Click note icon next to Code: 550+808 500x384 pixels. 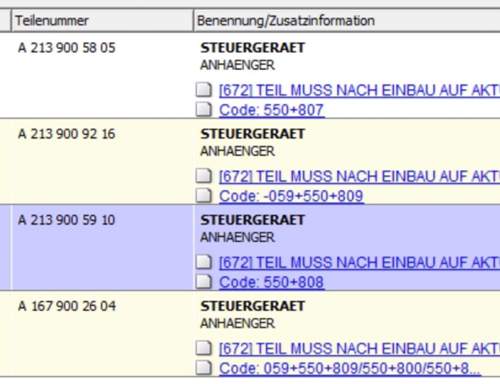coord(204,281)
